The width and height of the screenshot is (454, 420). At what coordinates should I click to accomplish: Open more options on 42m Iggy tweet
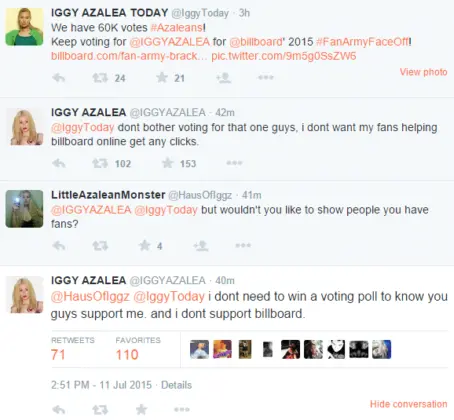tap(234, 163)
